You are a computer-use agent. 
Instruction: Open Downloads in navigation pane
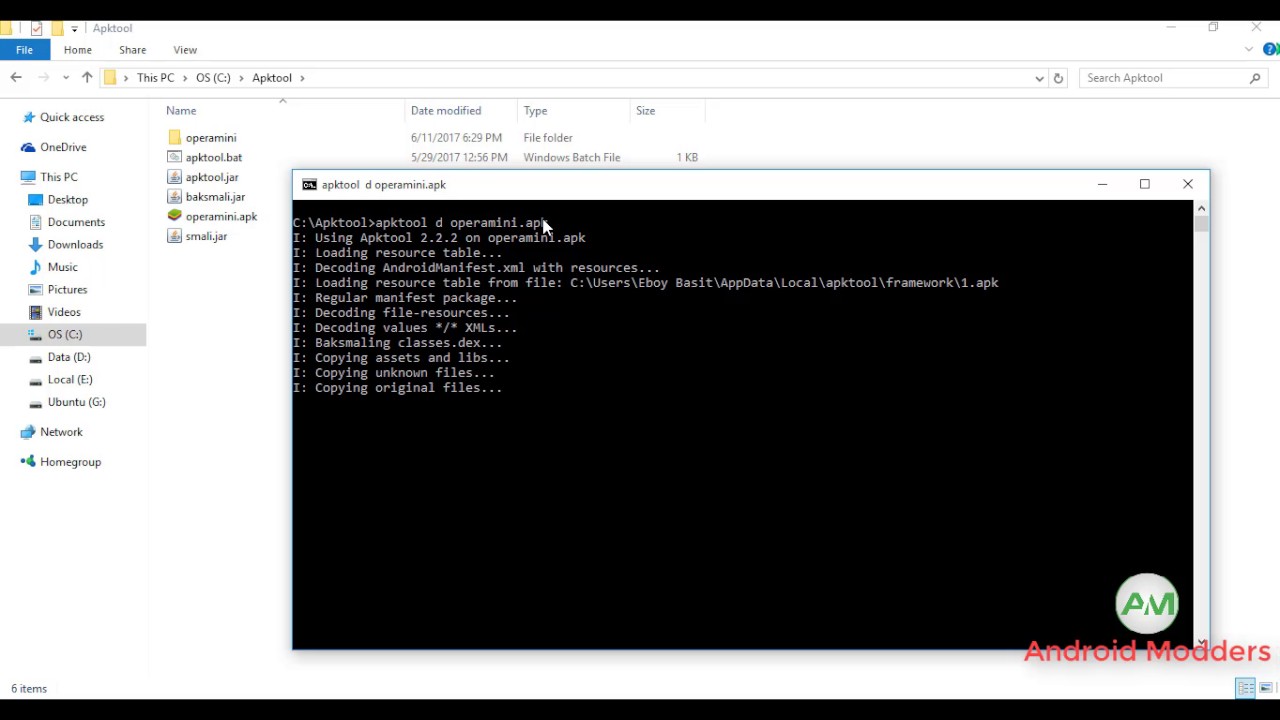(75, 245)
